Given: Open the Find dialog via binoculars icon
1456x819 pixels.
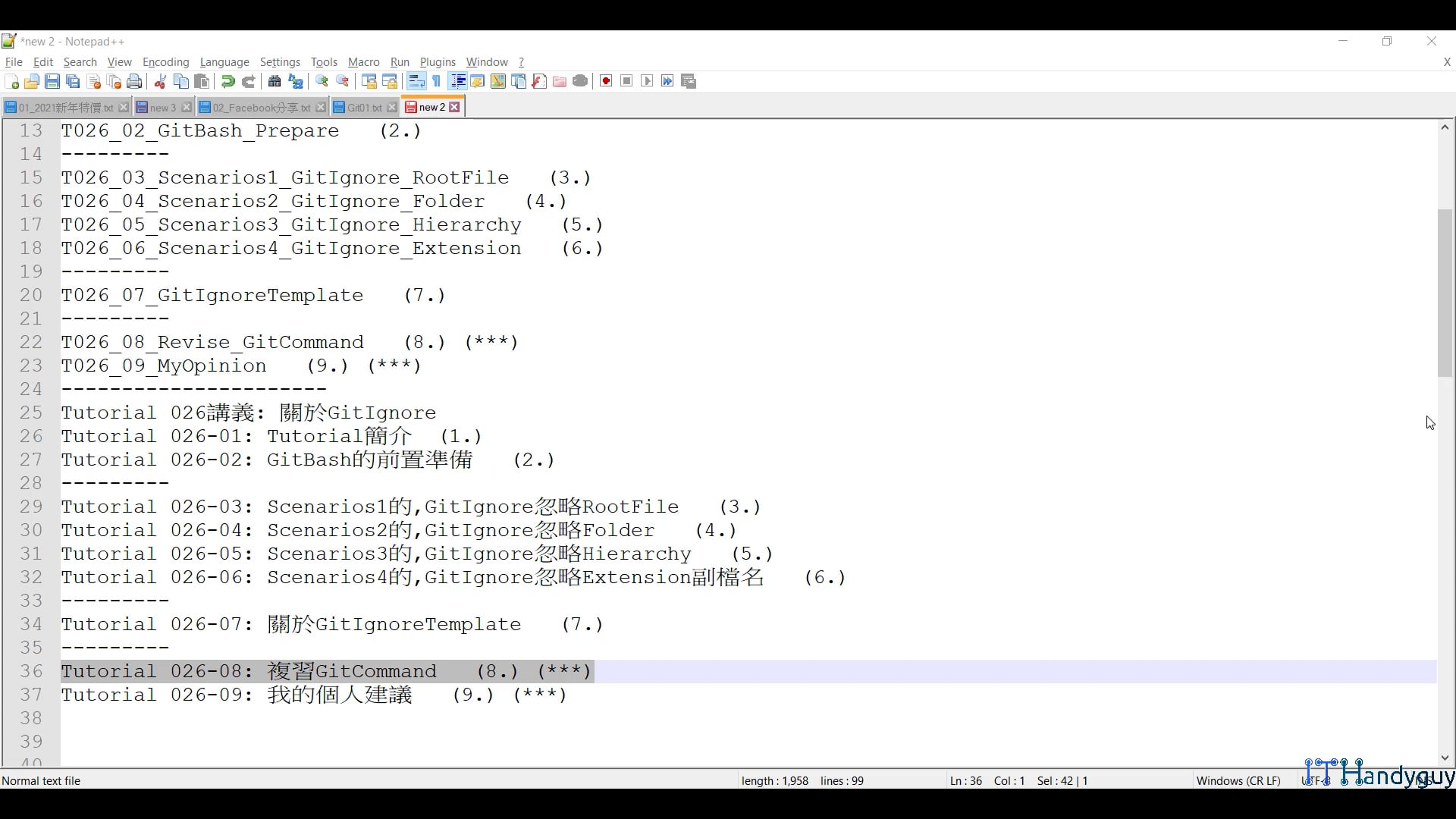Looking at the screenshot, I should click(274, 81).
